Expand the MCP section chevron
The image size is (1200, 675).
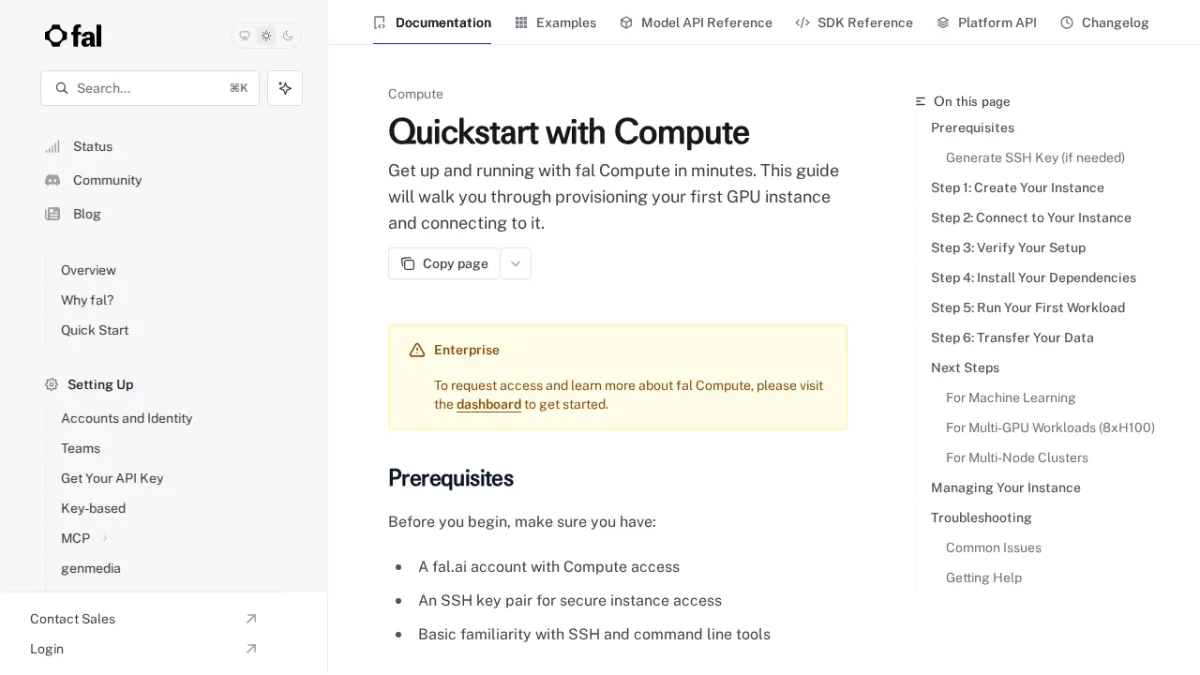click(x=105, y=538)
